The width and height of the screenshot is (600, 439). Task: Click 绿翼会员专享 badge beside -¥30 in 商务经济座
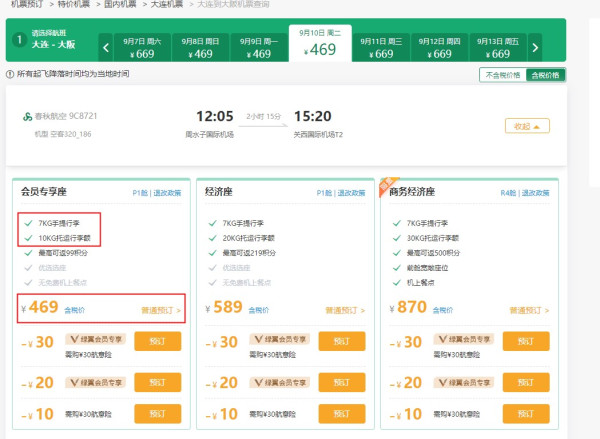(464, 339)
